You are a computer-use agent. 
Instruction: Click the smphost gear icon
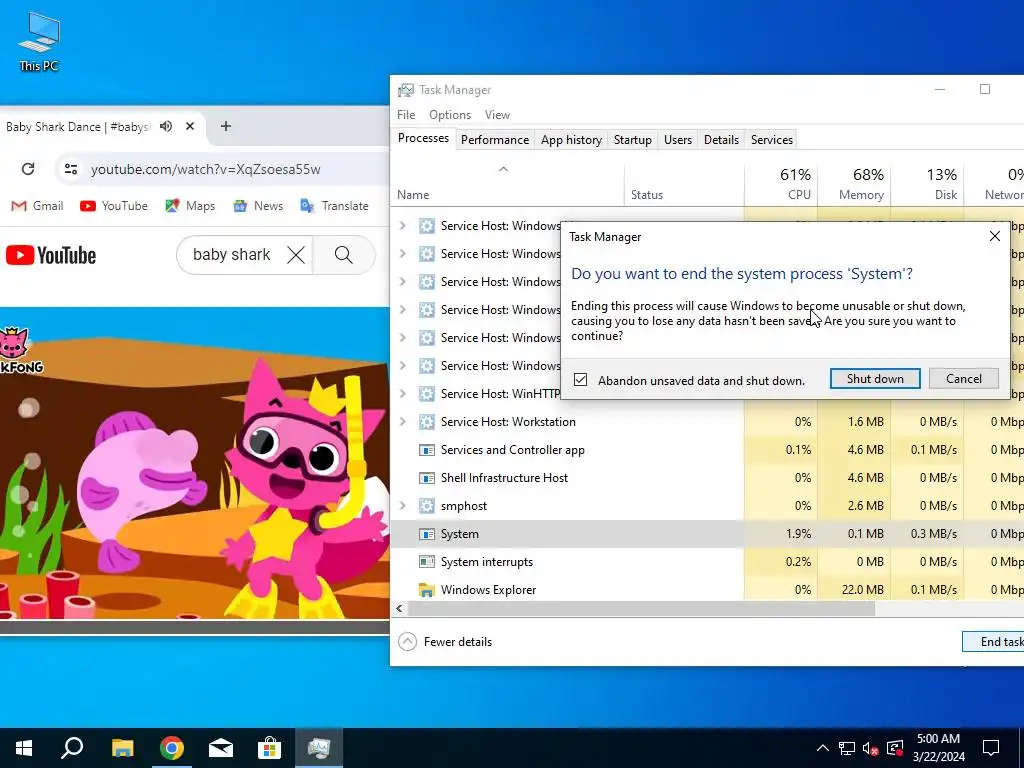426,506
